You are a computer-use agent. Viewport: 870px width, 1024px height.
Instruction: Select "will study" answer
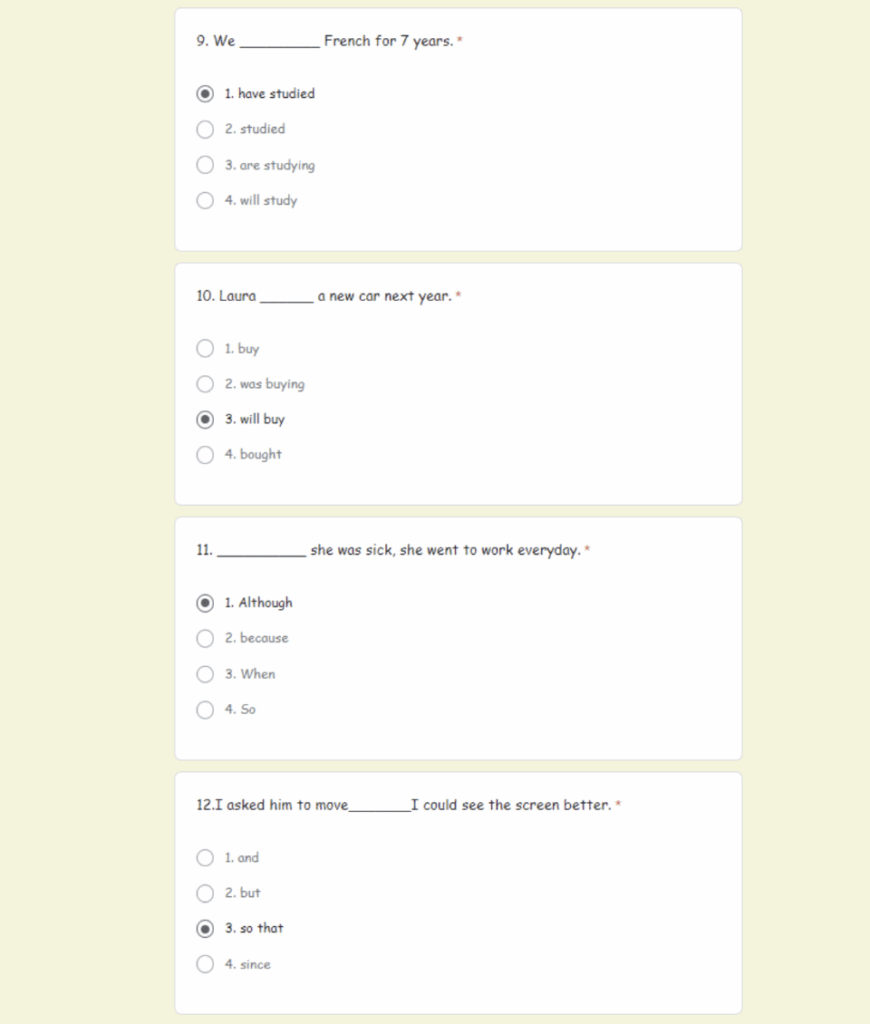[205, 200]
